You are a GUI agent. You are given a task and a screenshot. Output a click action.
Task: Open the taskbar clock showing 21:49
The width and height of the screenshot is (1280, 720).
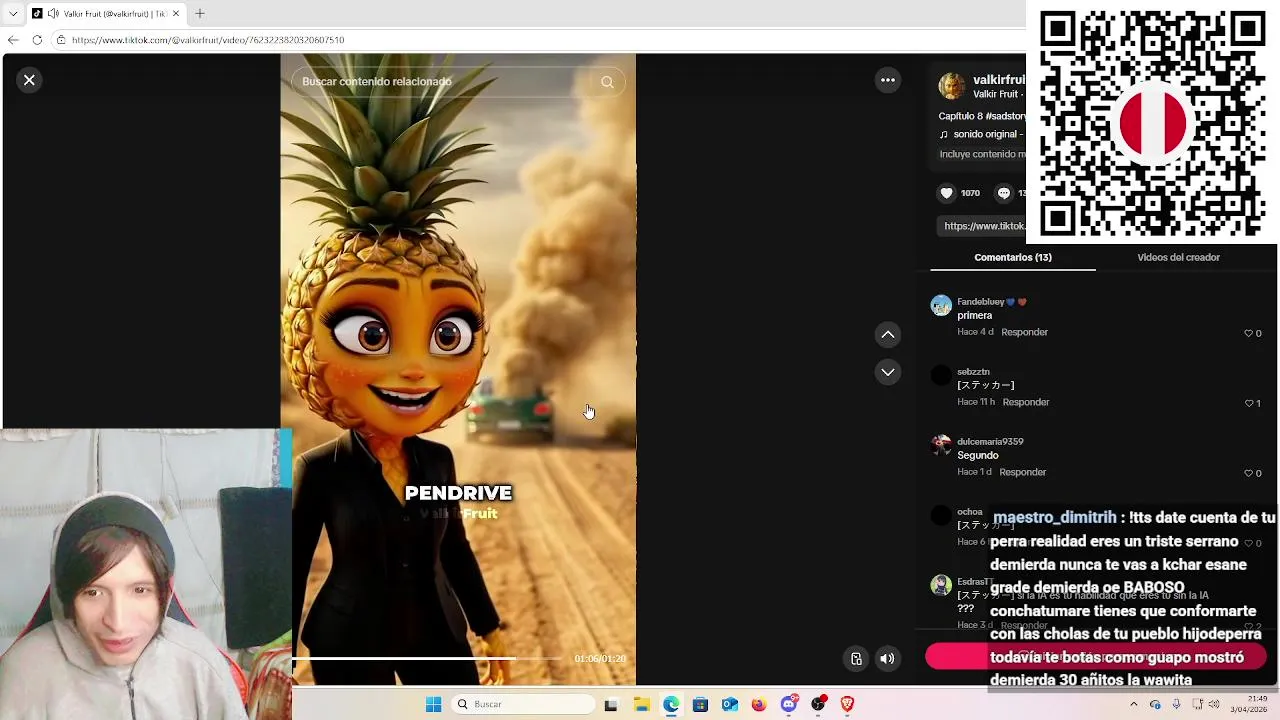1250,704
